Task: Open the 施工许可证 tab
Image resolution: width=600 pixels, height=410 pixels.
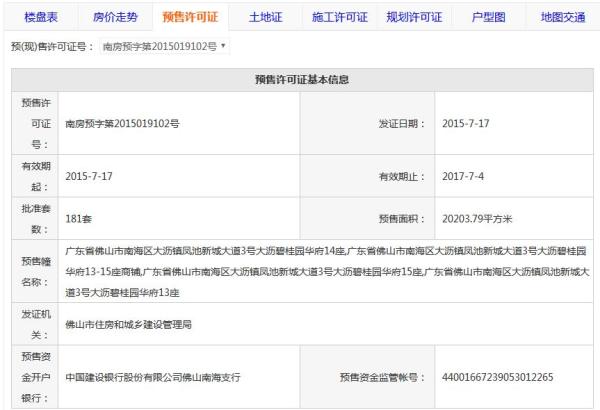Action: coord(340,17)
